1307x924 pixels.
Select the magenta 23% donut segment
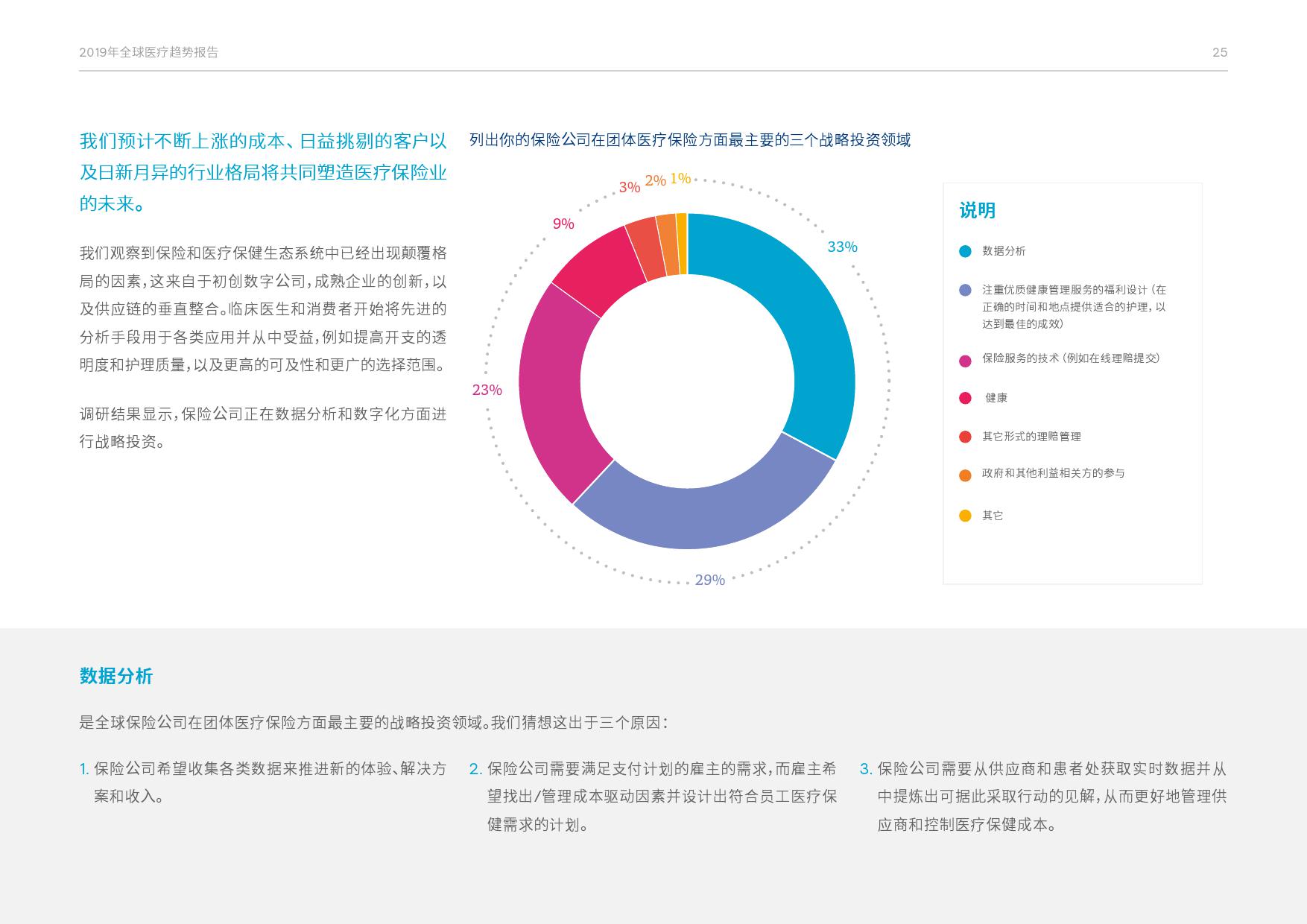coord(555,395)
